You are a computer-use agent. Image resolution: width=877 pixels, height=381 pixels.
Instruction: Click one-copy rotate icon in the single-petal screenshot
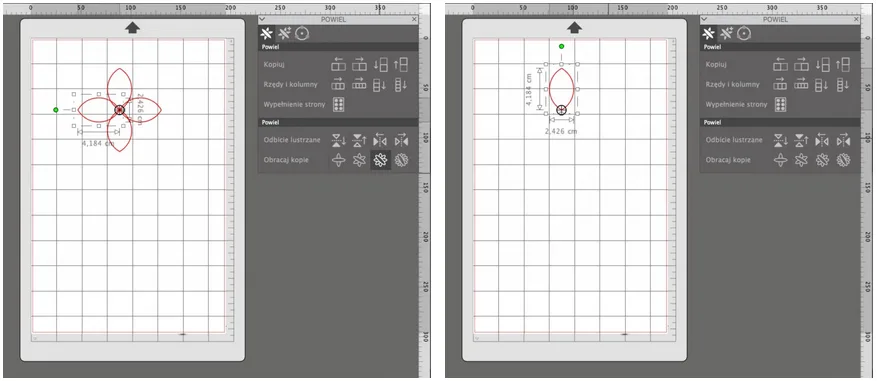point(780,160)
